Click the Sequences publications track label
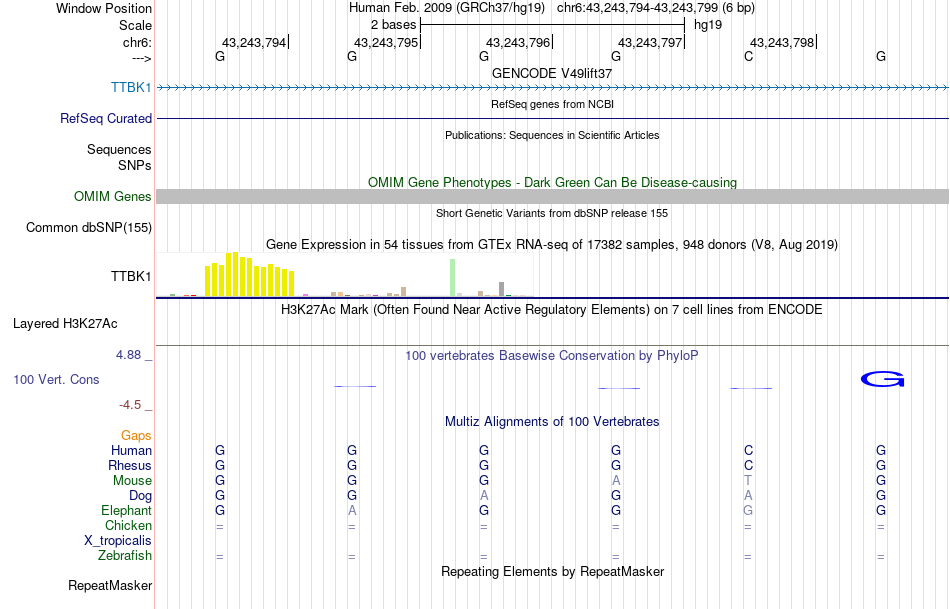This screenshot has height=609, width=950. [x=119, y=149]
